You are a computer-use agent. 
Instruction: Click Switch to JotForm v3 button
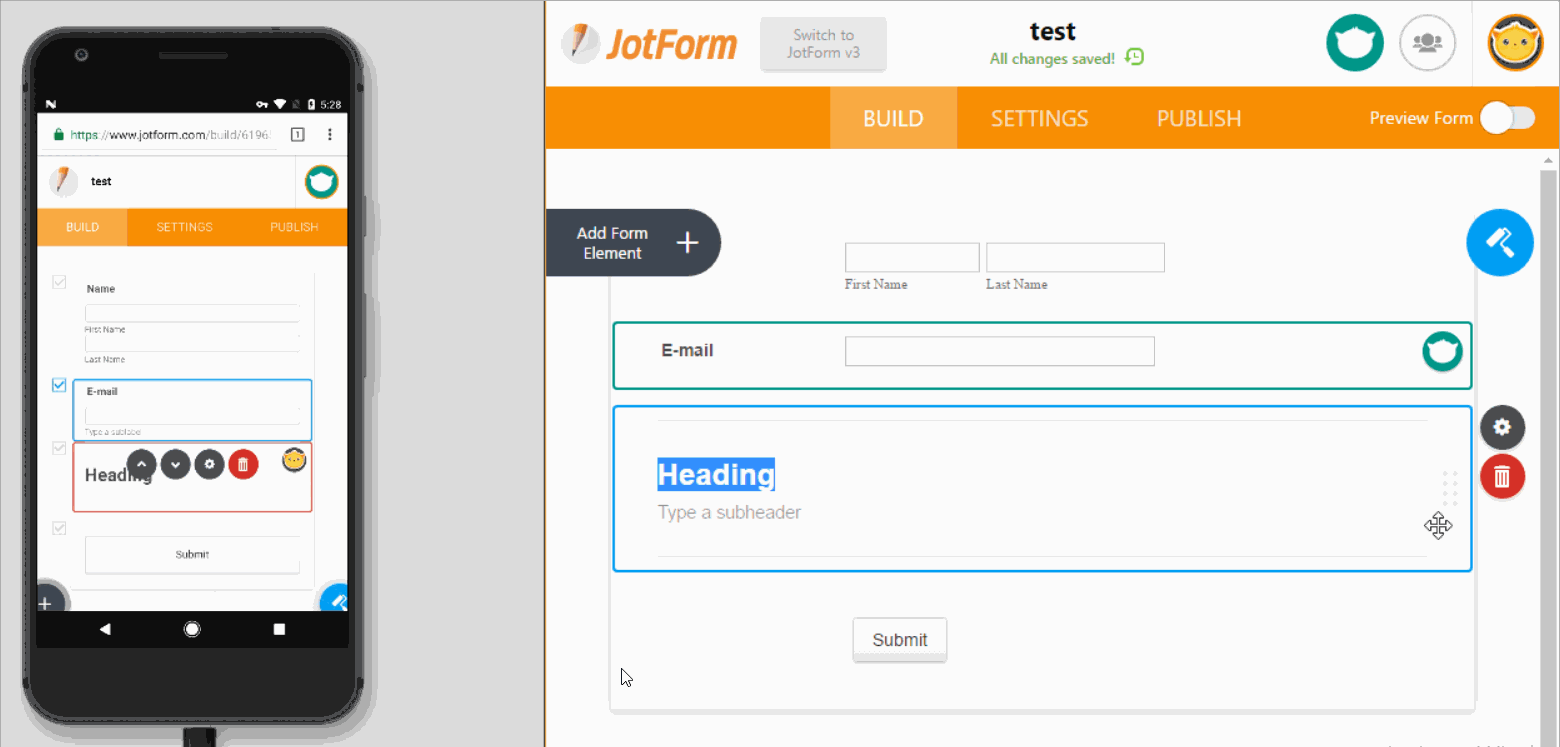[823, 44]
